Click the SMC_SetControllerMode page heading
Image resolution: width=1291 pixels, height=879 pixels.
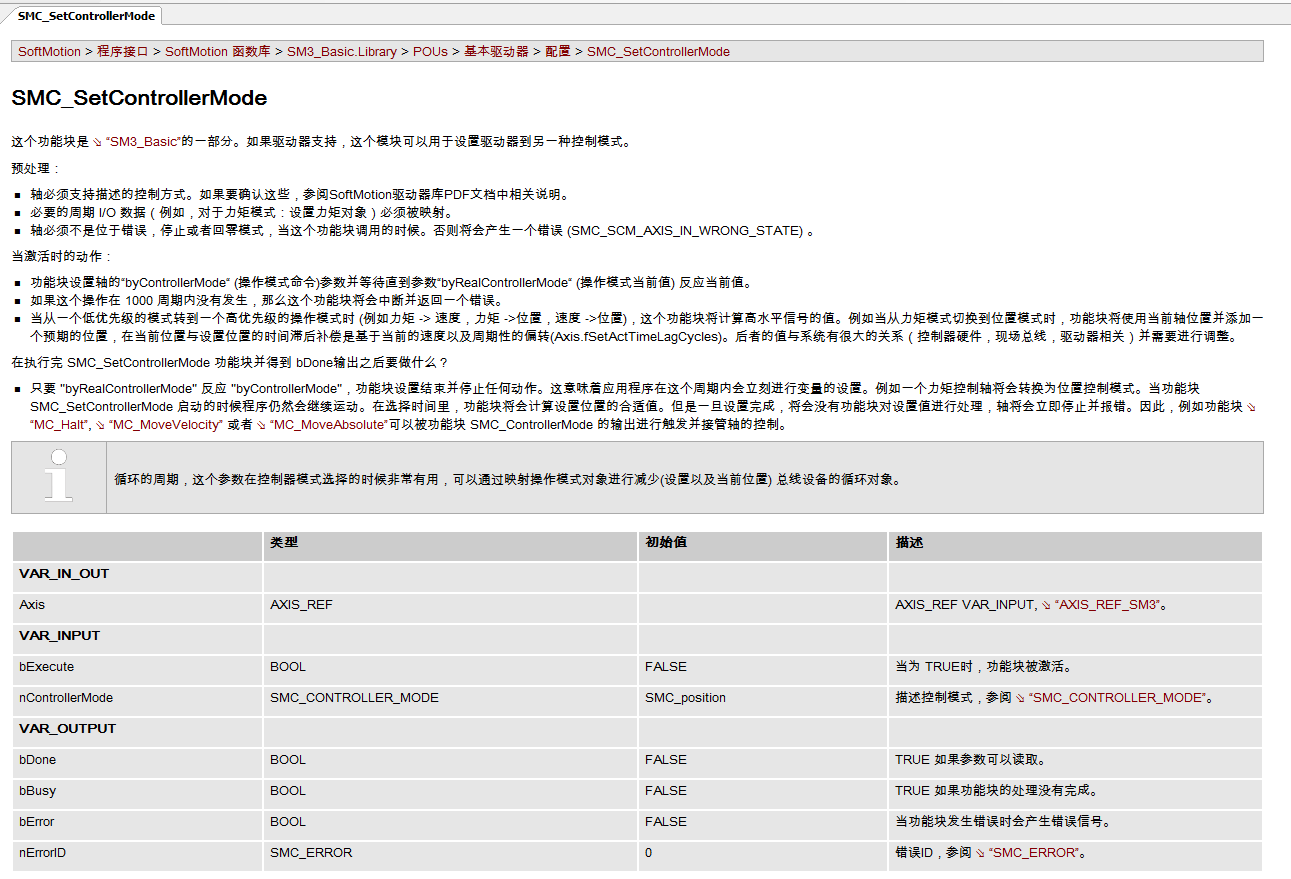(x=139, y=98)
